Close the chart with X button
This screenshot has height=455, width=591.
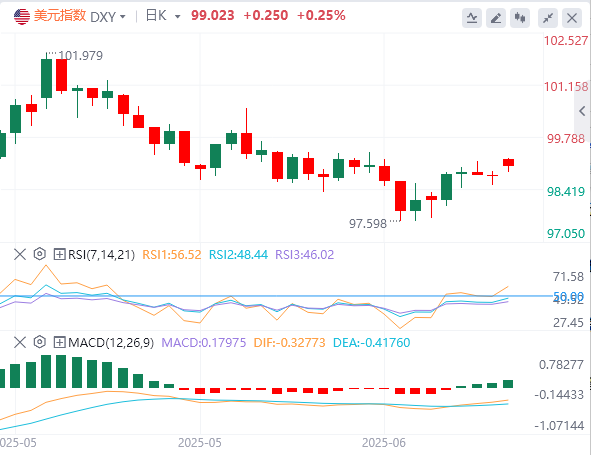click(572, 18)
